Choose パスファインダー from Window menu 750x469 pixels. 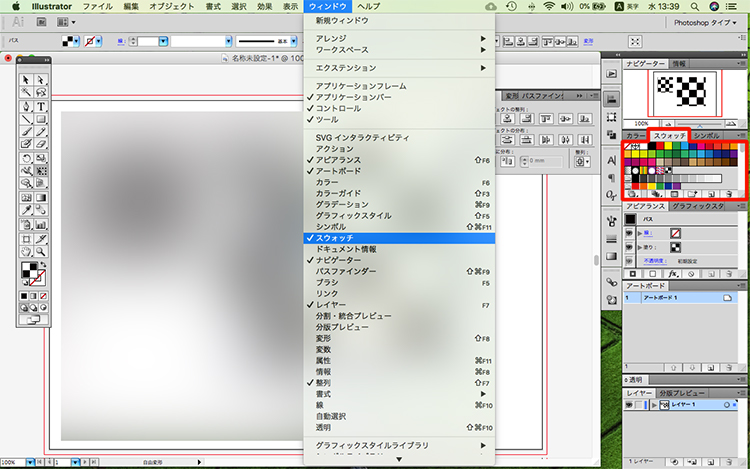click(x=346, y=271)
